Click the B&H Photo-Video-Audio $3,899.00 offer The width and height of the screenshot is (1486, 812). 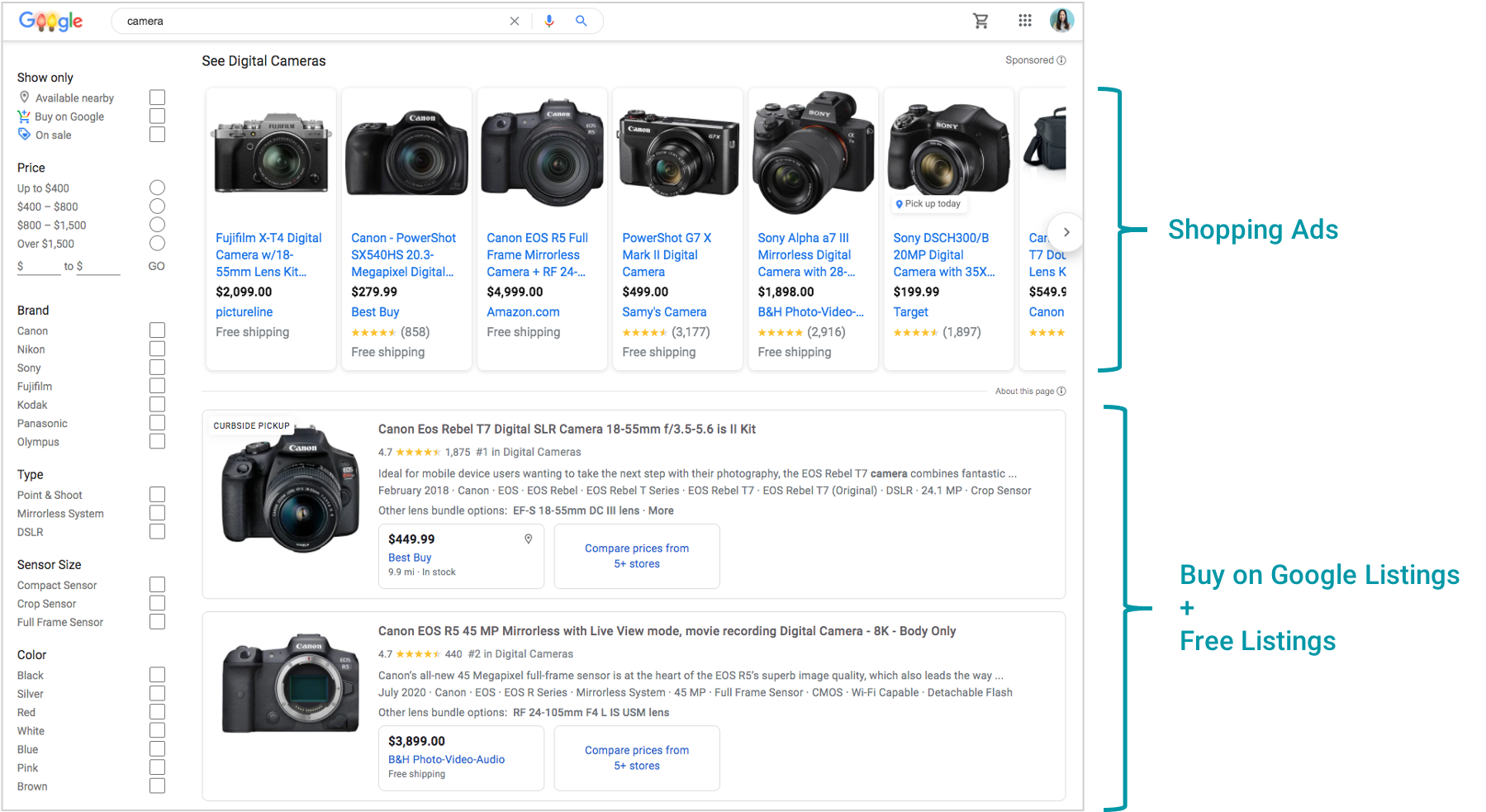click(x=461, y=758)
